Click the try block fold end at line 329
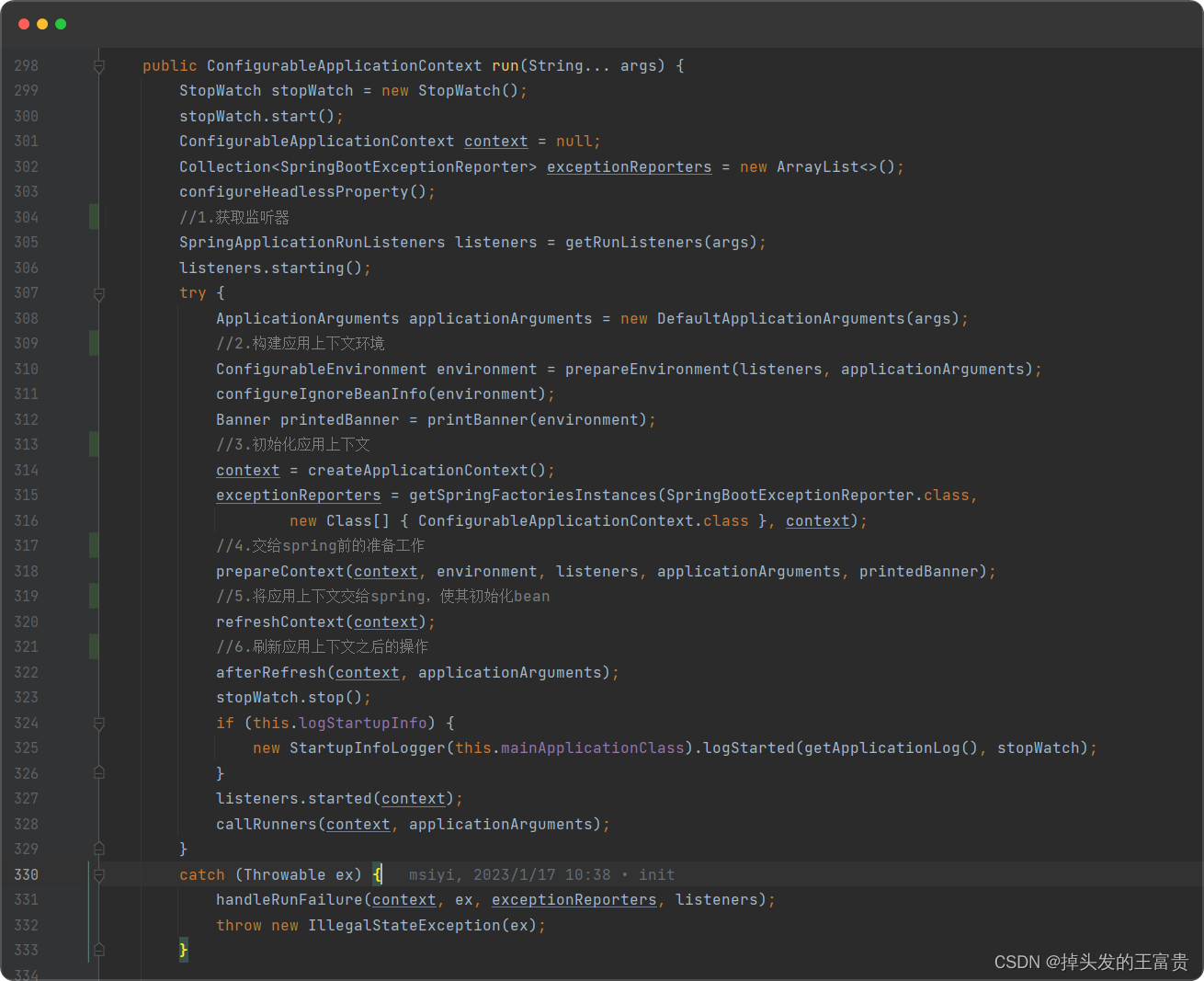Screen dimensions: 1204x981 point(99,849)
